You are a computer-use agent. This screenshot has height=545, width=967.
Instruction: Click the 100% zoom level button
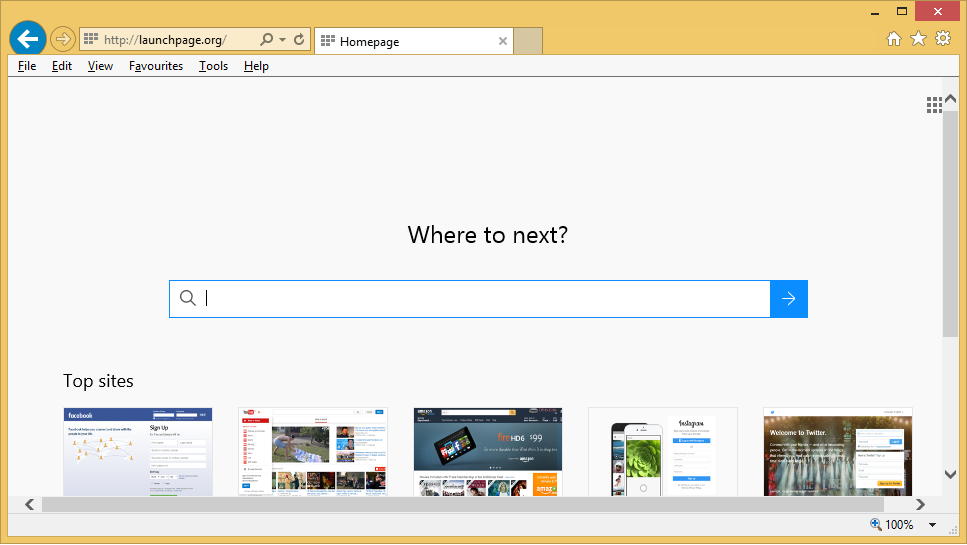coord(892,525)
